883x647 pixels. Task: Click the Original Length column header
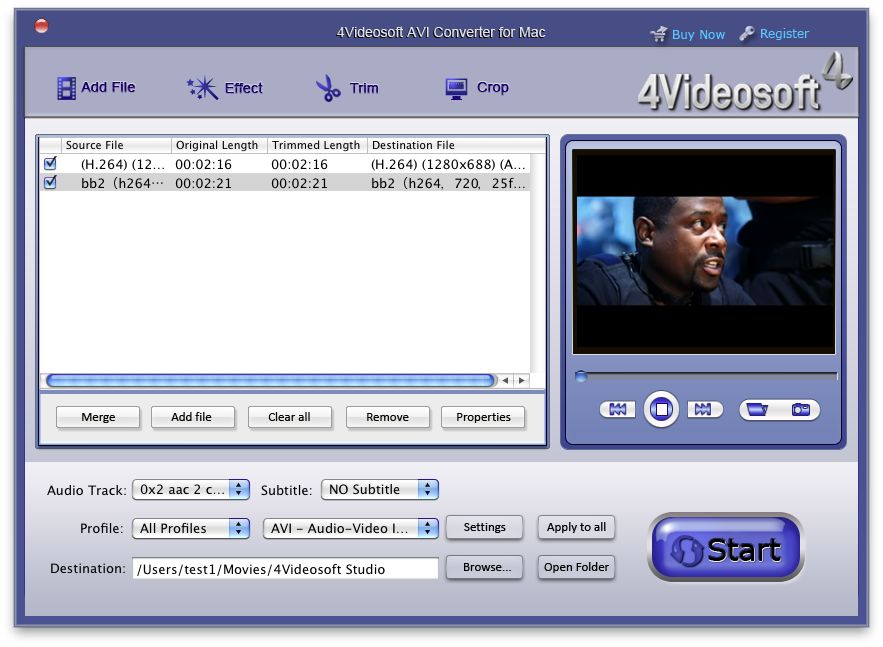click(x=219, y=145)
